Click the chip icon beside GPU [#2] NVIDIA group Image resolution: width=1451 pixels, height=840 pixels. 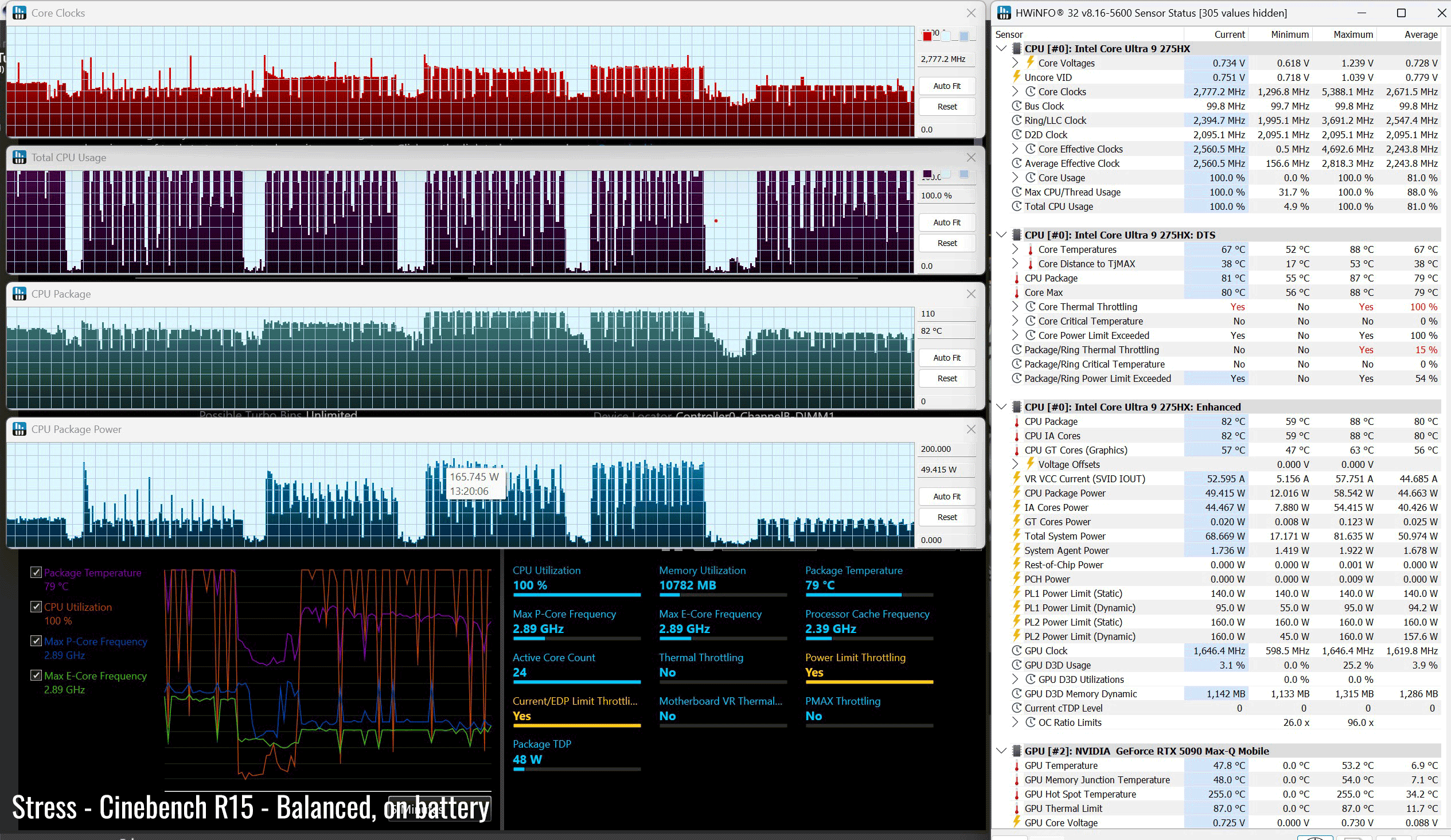1016,751
